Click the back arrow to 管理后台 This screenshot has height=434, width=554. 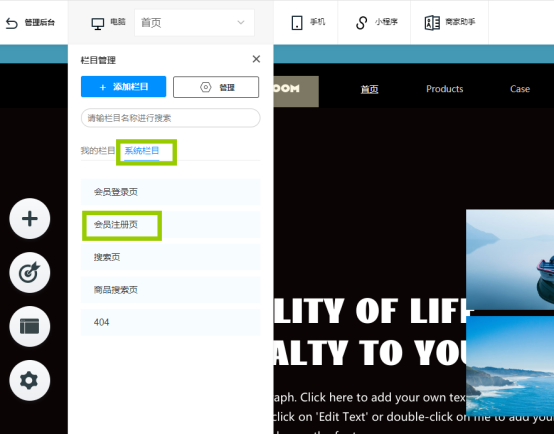pos(12,23)
